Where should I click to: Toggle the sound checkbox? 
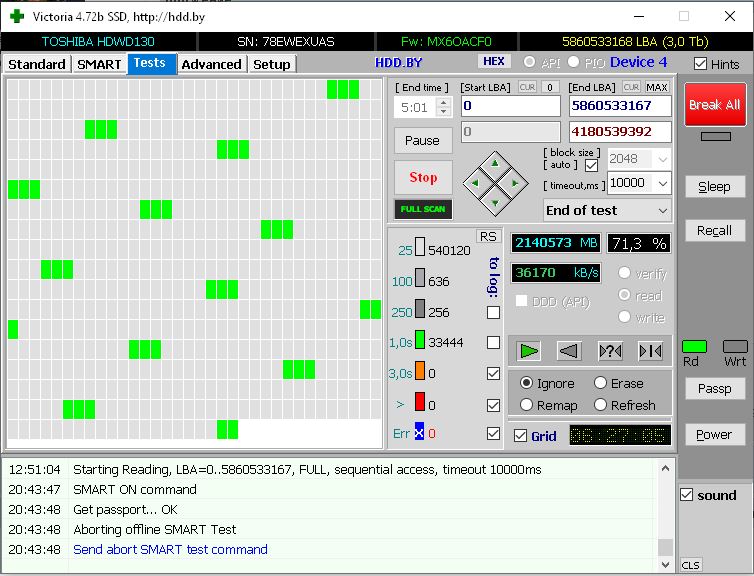687,495
